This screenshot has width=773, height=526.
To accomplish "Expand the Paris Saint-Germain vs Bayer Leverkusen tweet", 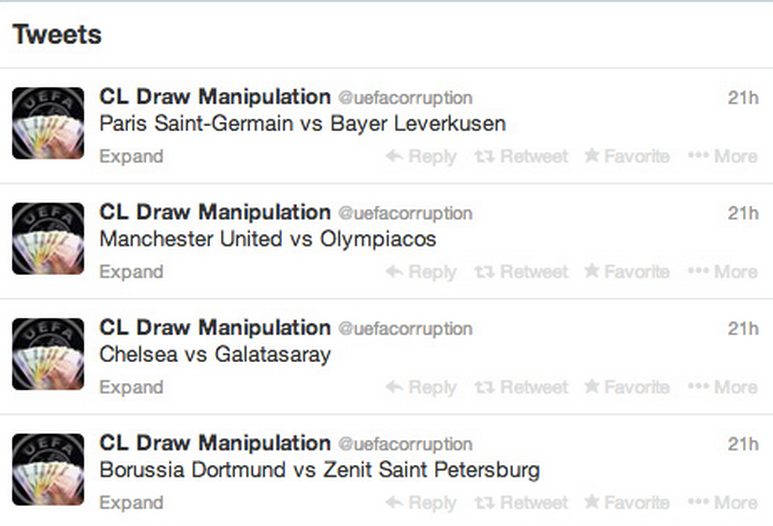I will [131, 157].
